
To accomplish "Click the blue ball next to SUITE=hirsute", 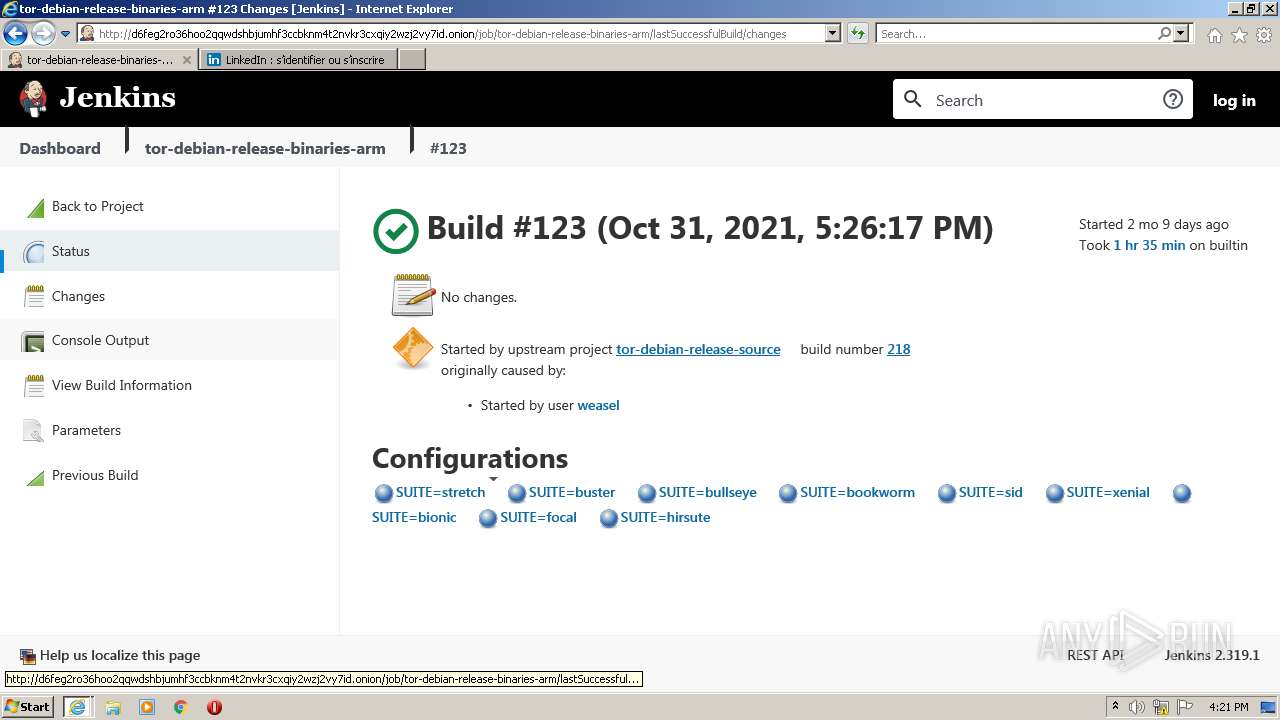I will pos(608,518).
